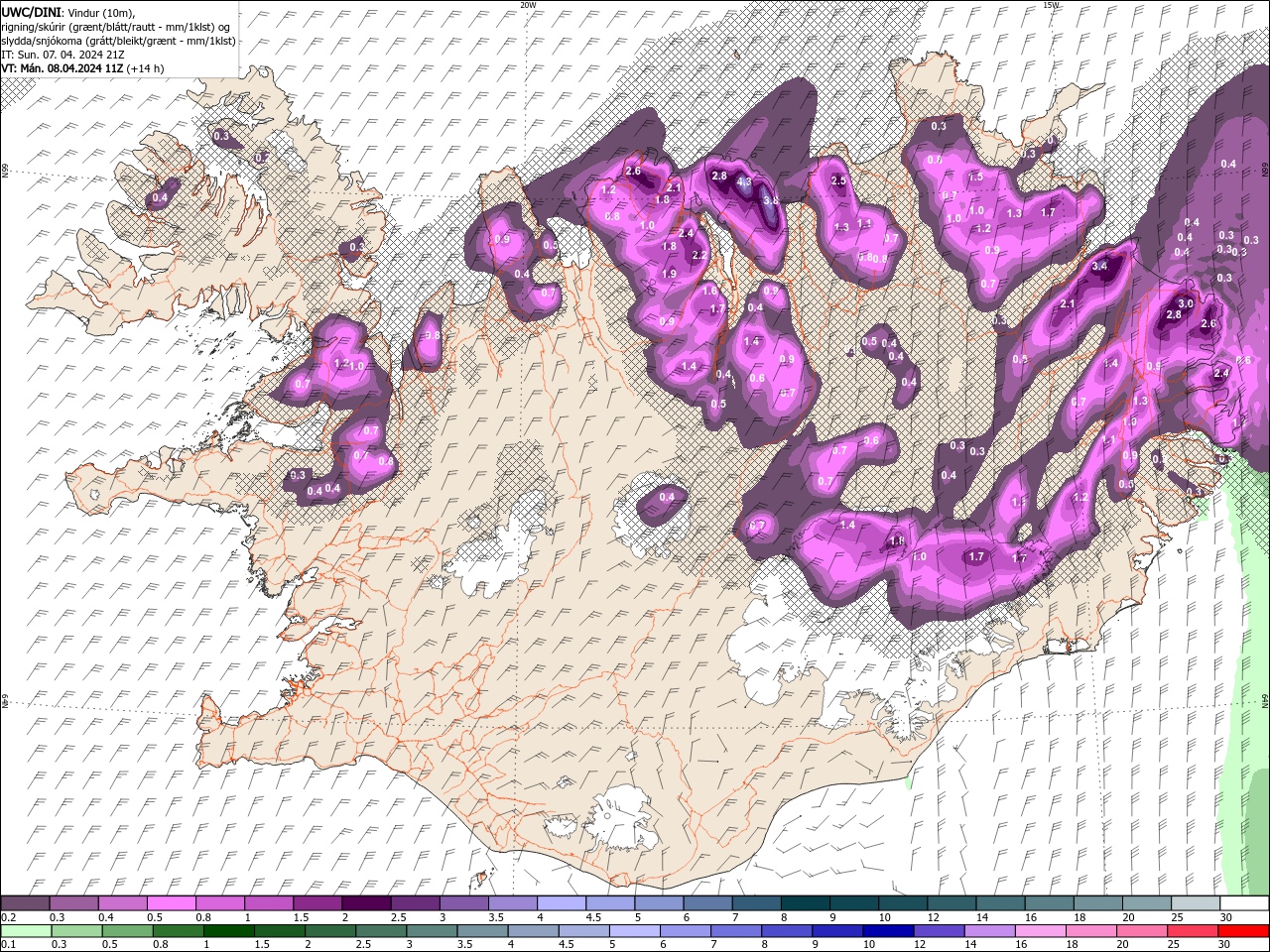Viewport: 1270px width, 952px height.
Task: Click the 2.5 value on the northern coast
Action: [838, 180]
